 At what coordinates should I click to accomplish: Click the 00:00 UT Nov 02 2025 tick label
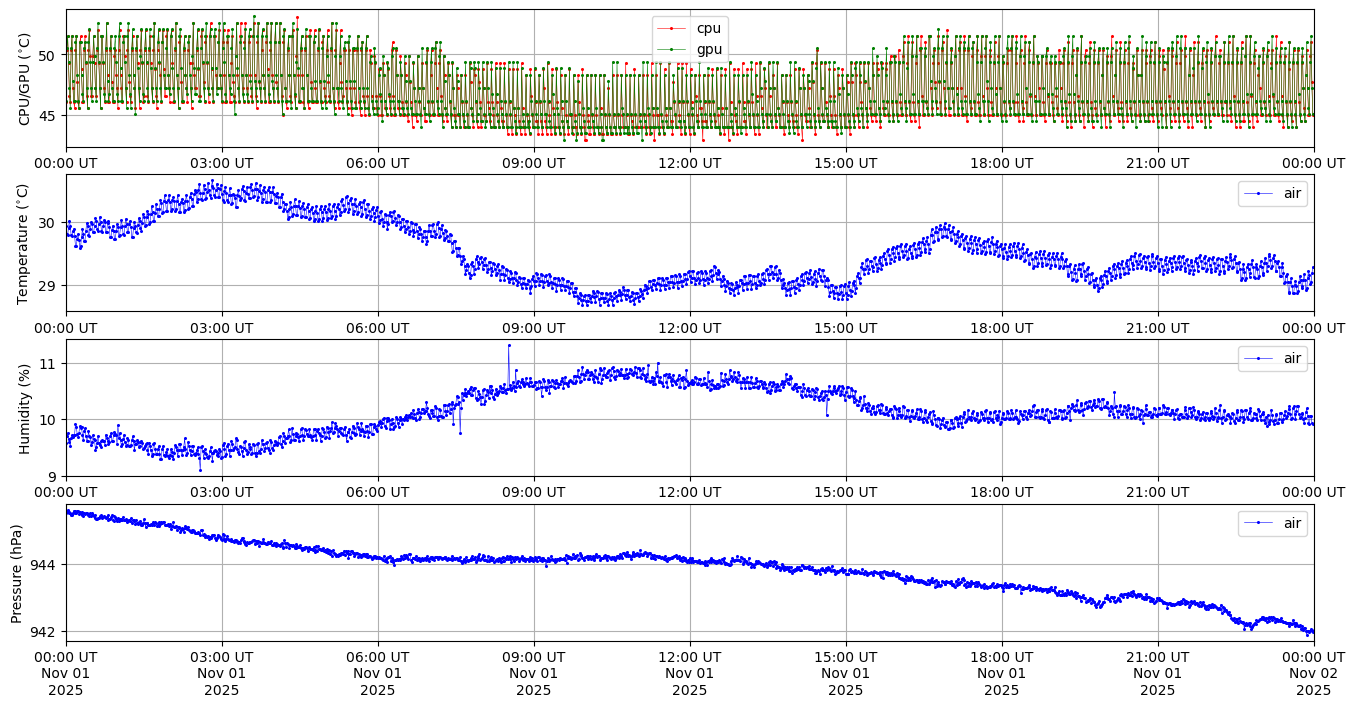[1313, 673]
